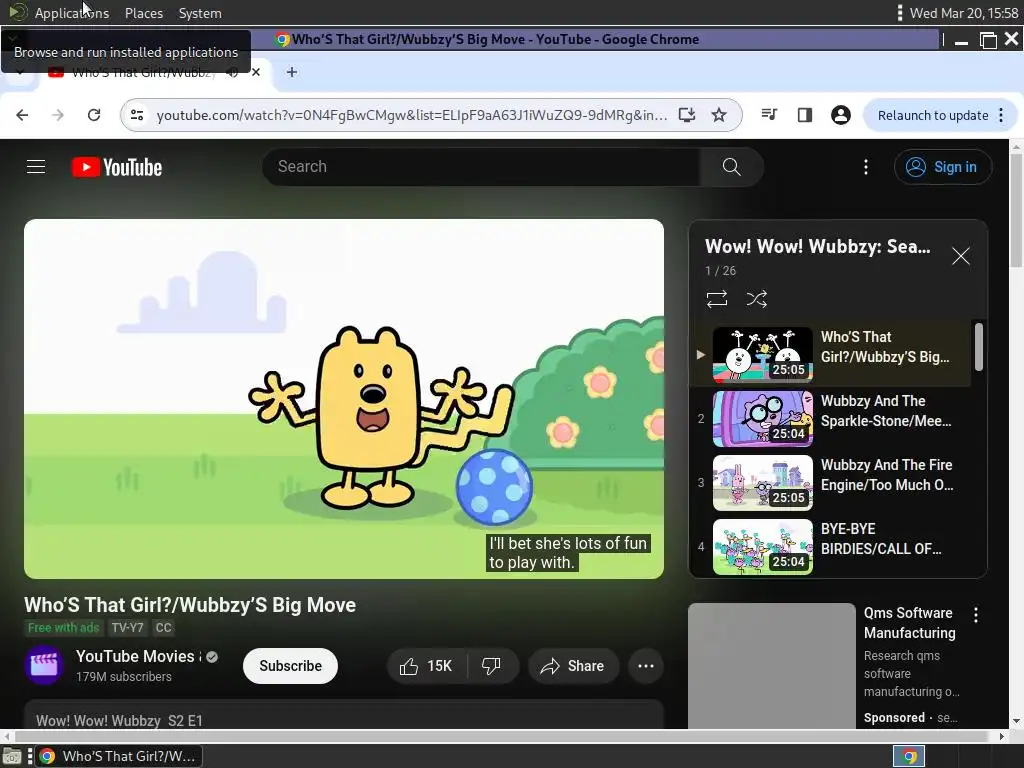Viewport: 1024px width, 768px height.
Task: Click the show desktop icon in taskbar
Action: [12, 757]
